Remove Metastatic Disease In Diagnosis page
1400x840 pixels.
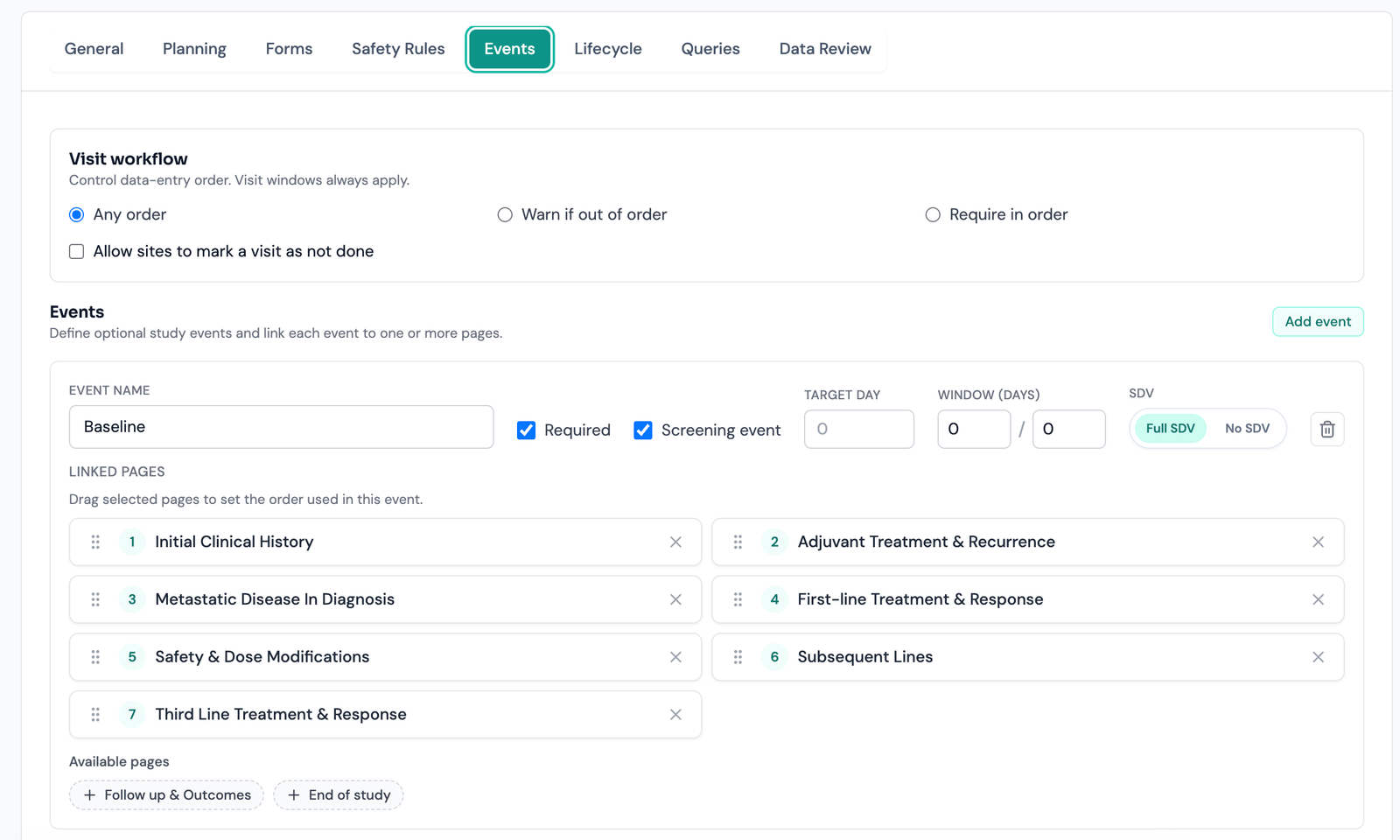click(x=675, y=599)
